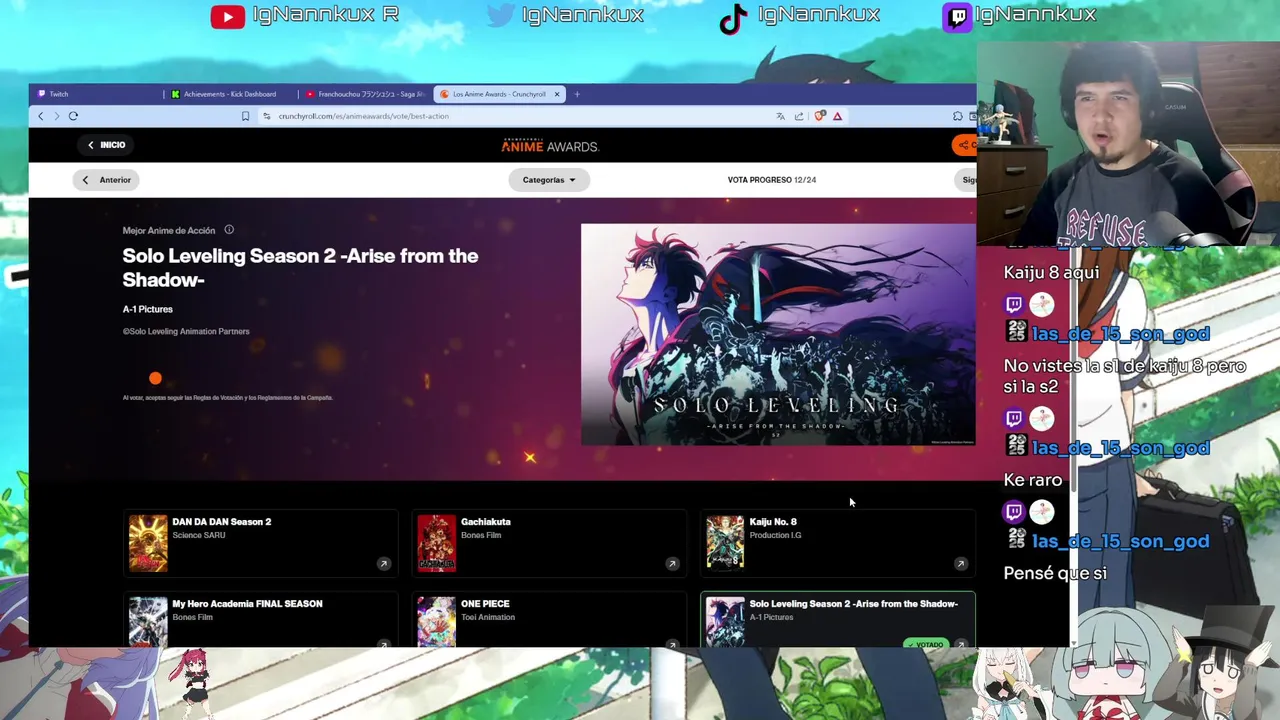Click the TikTok icon in overlay

click(734, 18)
